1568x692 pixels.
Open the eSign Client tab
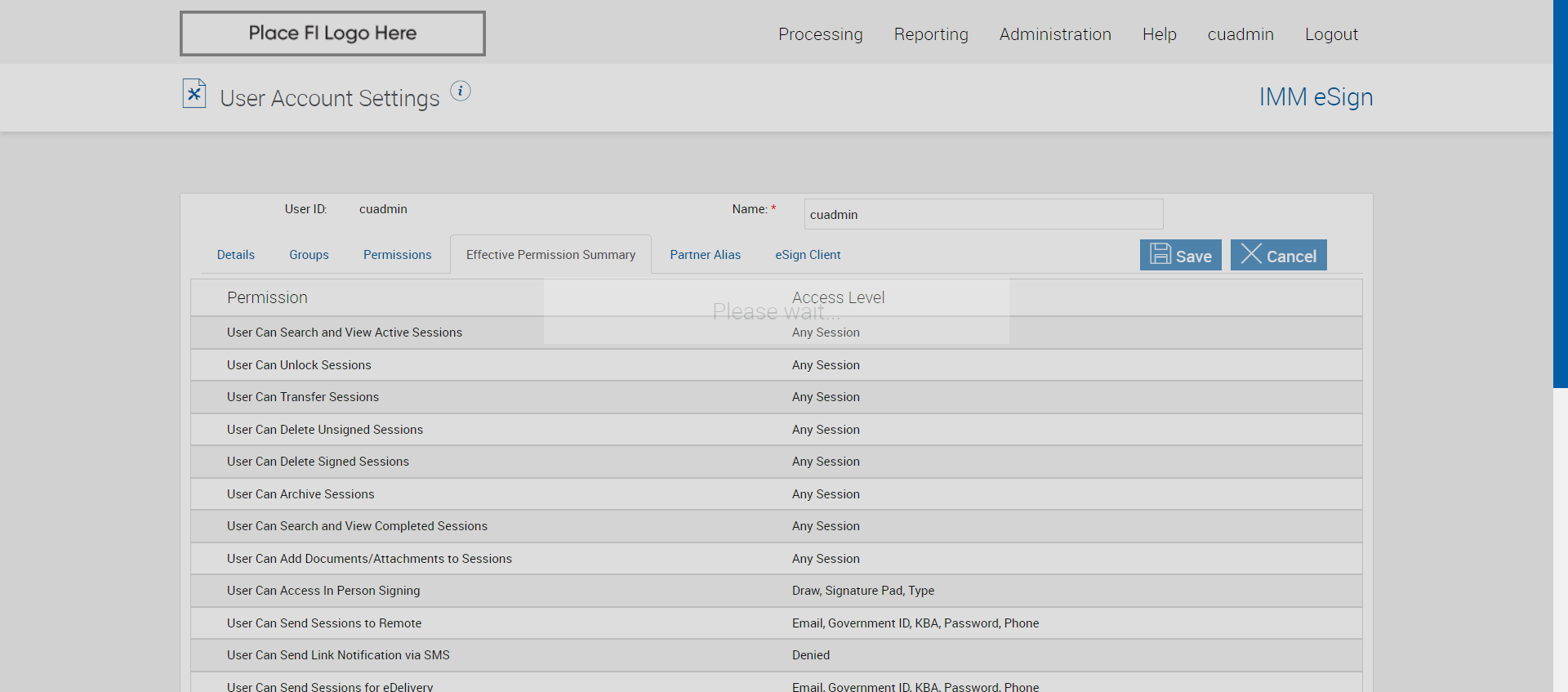click(808, 255)
